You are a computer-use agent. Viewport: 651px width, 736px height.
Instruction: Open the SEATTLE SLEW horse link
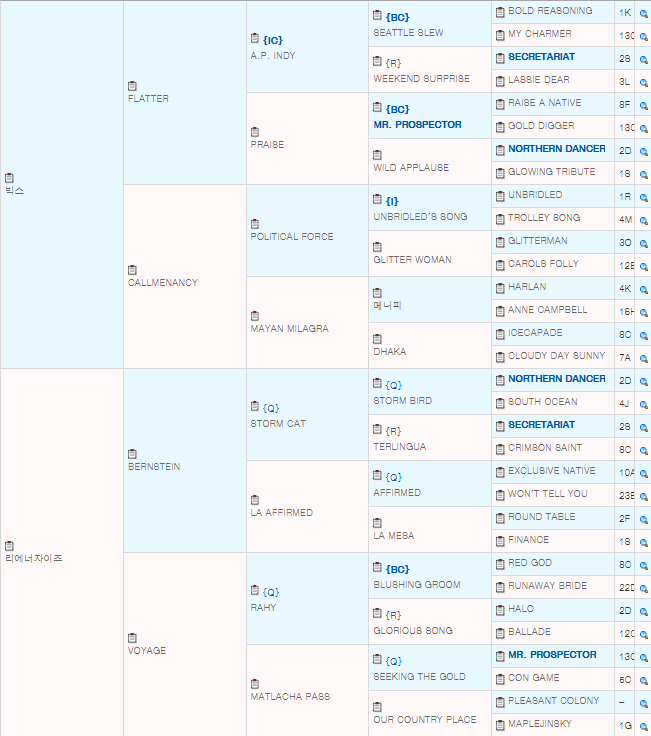[x=408, y=33]
